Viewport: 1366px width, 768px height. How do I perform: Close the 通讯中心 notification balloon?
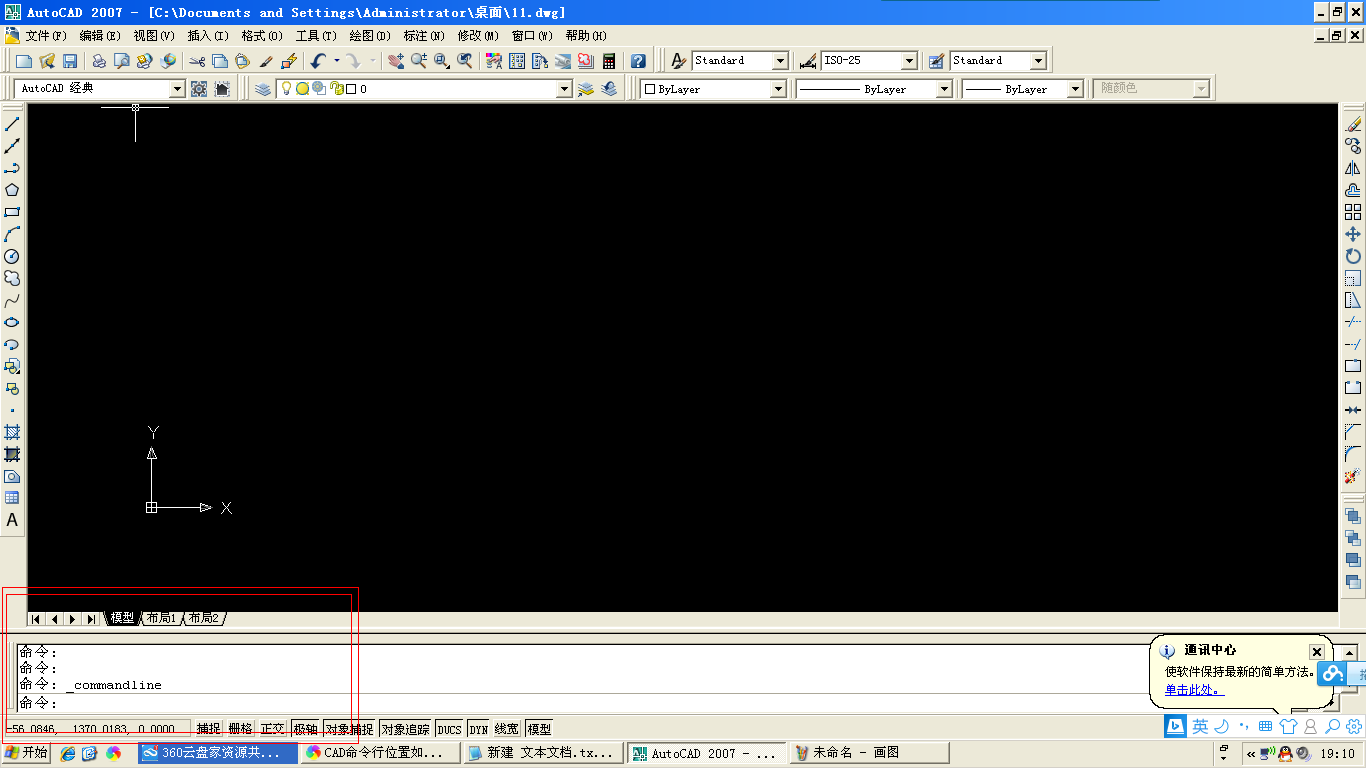(x=1317, y=652)
